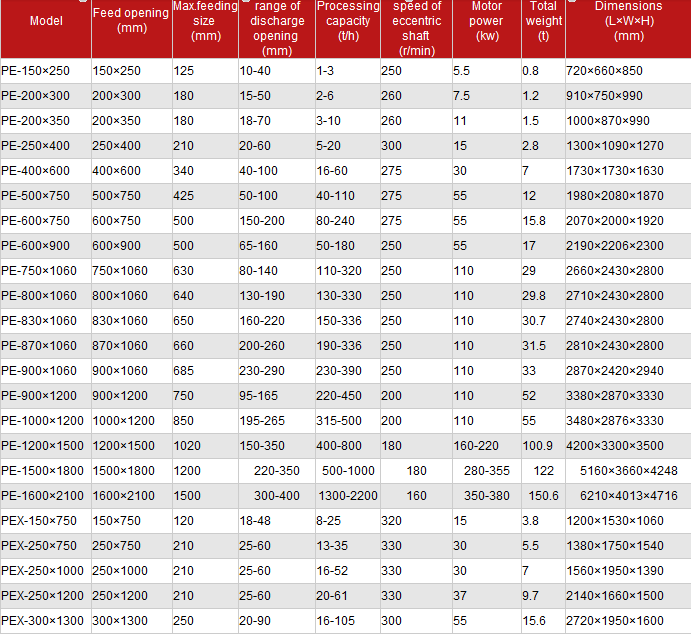Click the 1300-2200 processing capacity cell

click(x=349, y=495)
